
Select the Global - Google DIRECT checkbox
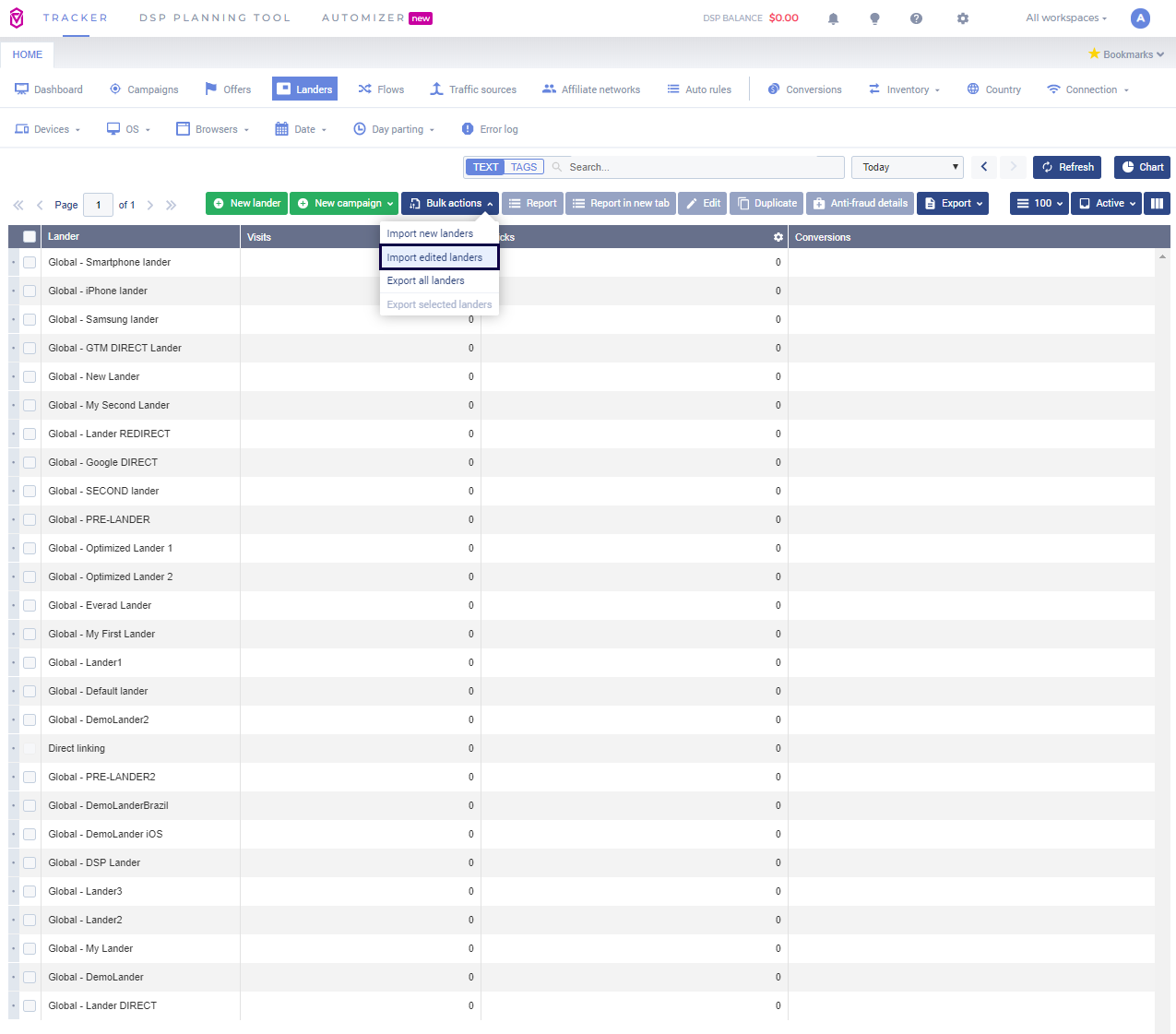click(30, 463)
